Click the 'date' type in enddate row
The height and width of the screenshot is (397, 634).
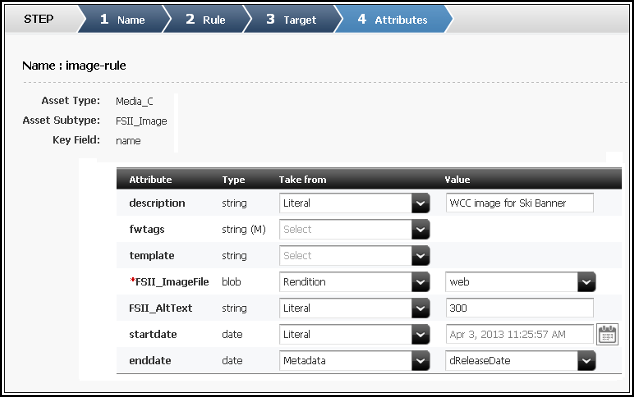[232, 360]
